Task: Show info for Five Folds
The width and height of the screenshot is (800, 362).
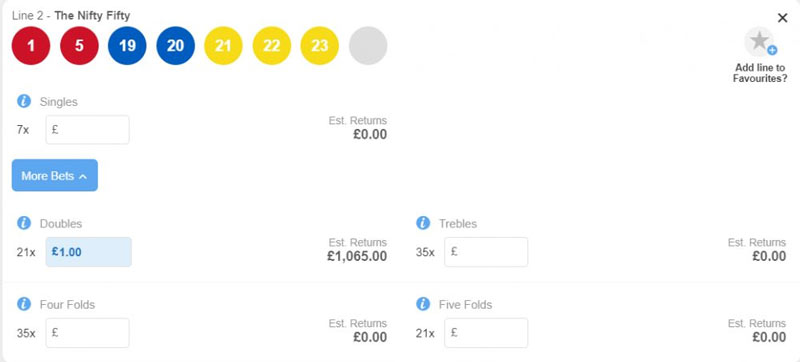Action: pyautogui.click(x=423, y=304)
